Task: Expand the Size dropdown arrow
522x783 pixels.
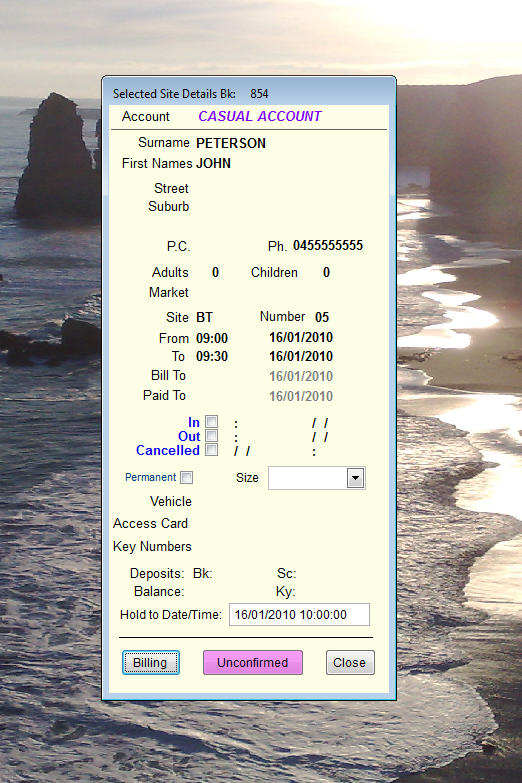Action: [x=355, y=478]
